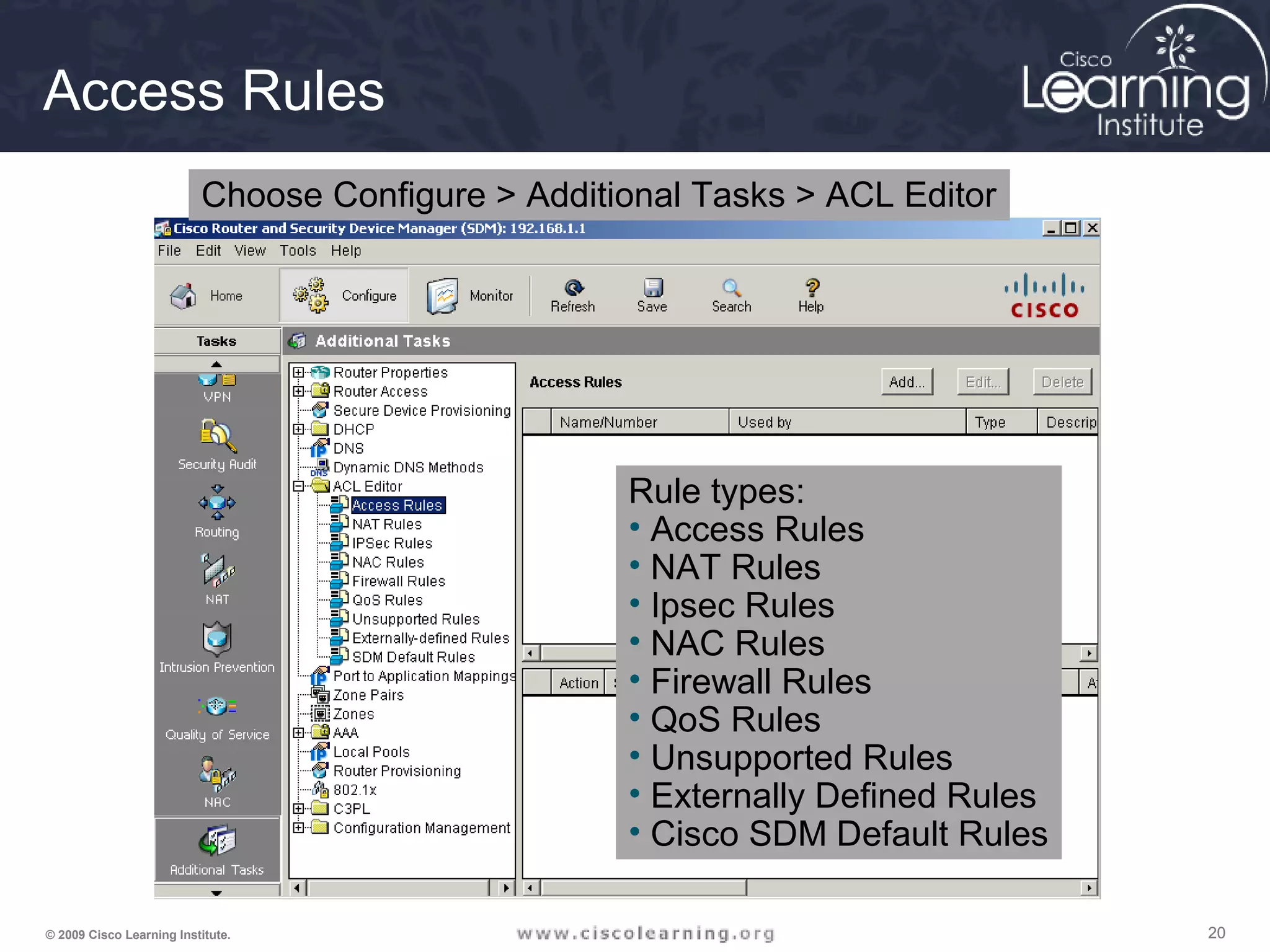Open the Intrusion Prevention task icon
Image resolution: width=1270 pixels, height=952 pixels.
click(x=217, y=638)
